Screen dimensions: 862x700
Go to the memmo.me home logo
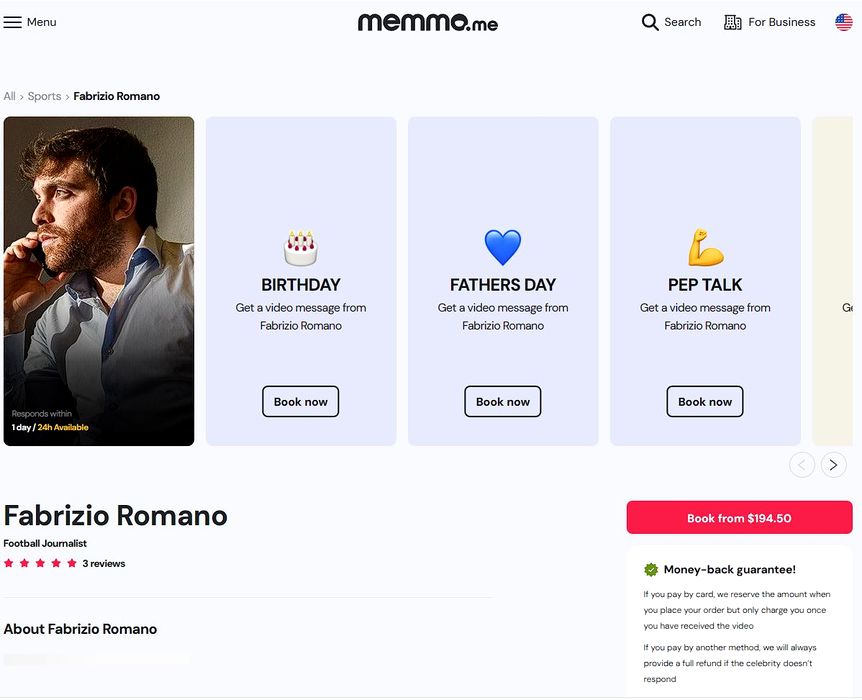[427, 22]
